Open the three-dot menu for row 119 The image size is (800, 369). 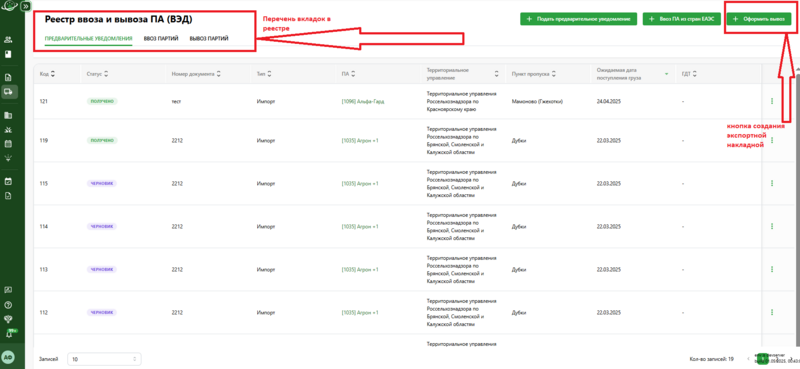pyautogui.click(x=771, y=140)
